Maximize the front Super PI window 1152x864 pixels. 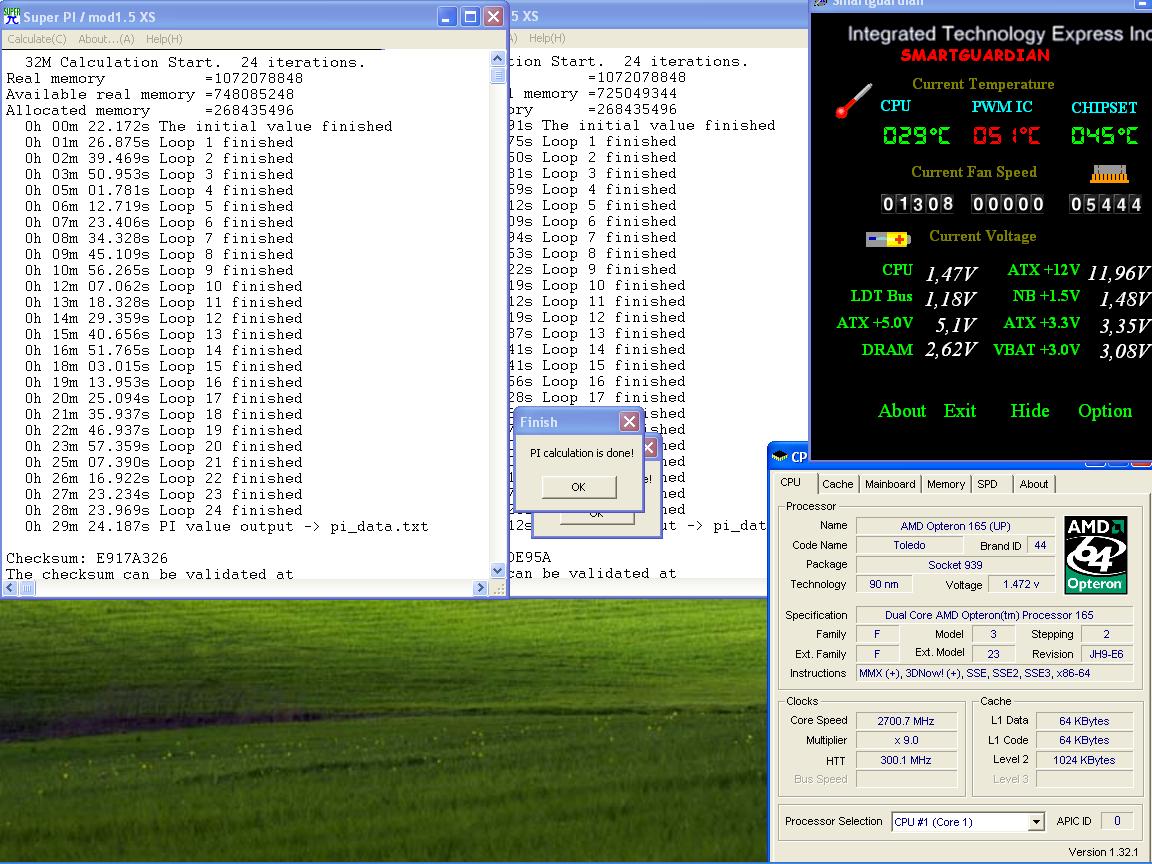click(x=471, y=17)
